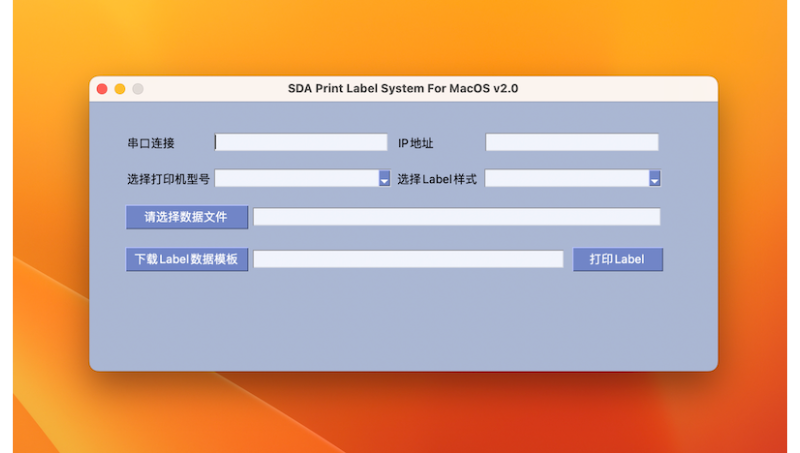
Task: Click the 打印Label print button
Action: click(618, 260)
